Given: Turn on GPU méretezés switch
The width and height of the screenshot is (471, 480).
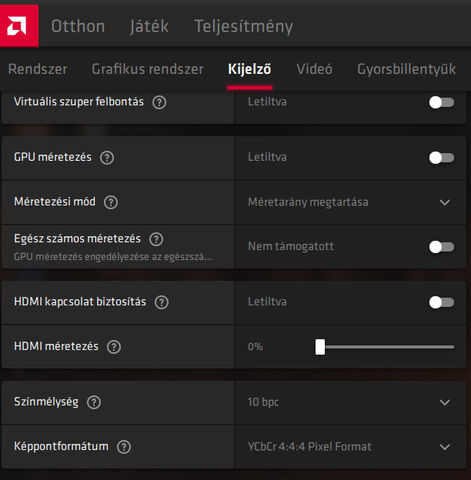Looking at the screenshot, I should click(x=441, y=158).
